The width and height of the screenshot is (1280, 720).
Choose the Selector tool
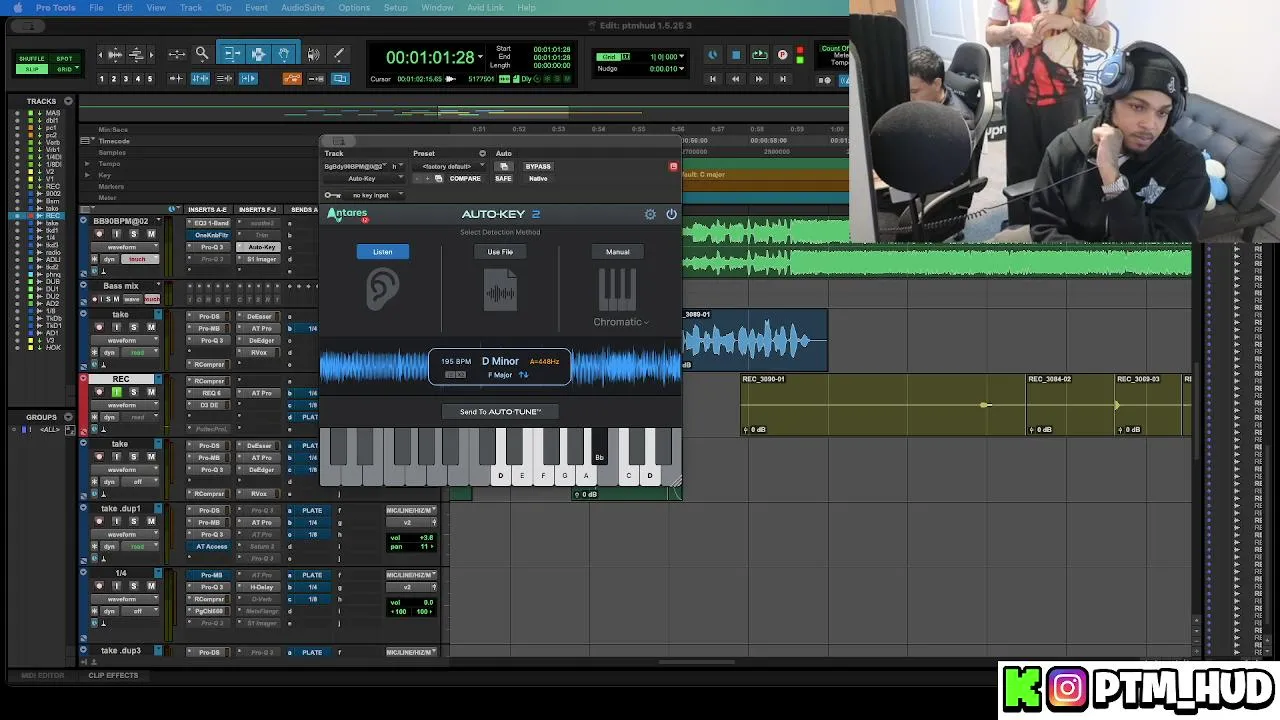pos(258,54)
